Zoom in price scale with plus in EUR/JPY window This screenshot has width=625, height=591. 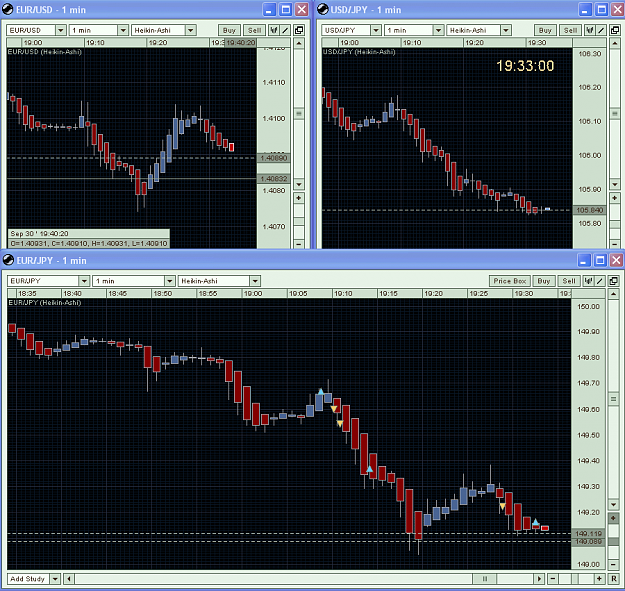614,518
